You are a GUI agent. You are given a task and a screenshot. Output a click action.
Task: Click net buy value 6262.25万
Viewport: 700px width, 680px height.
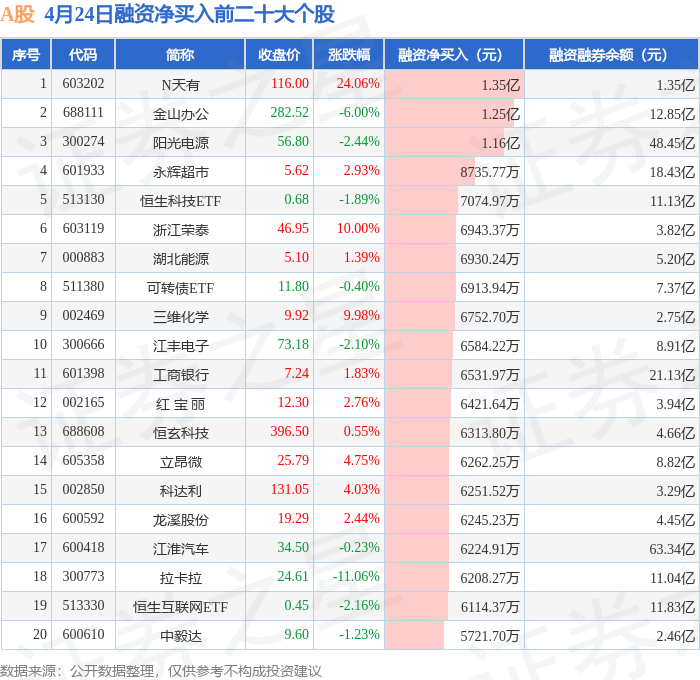tap(490, 462)
